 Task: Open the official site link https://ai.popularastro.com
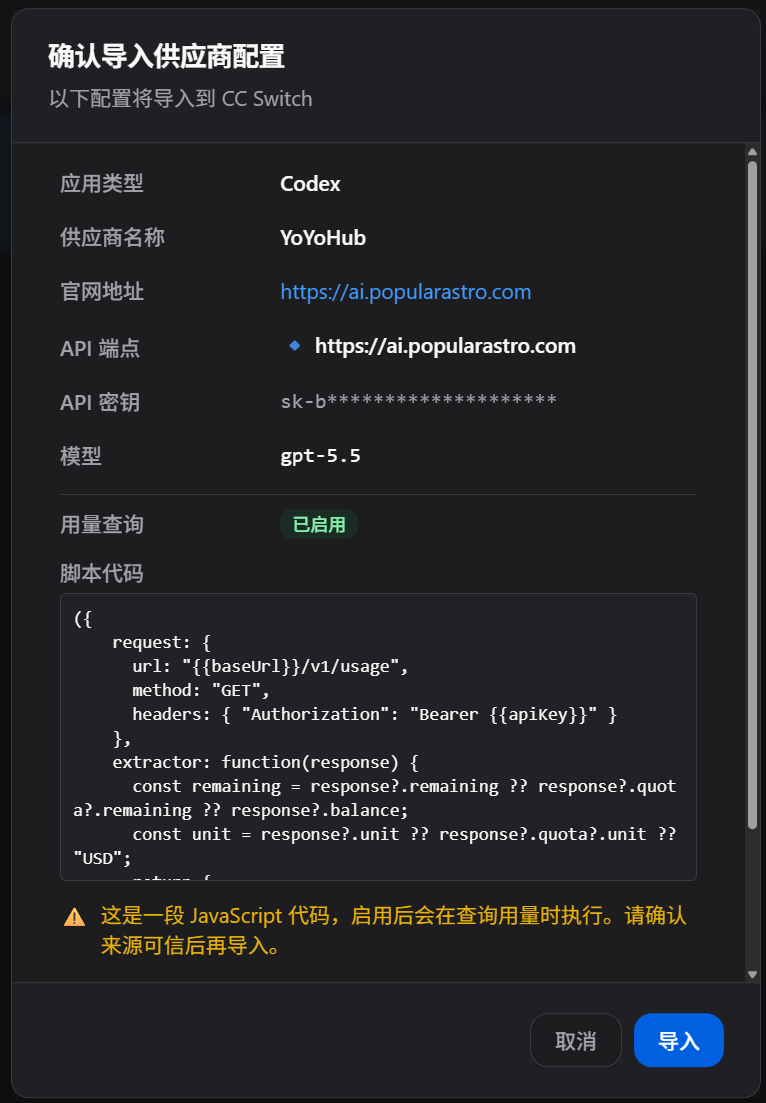tap(405, 292)
